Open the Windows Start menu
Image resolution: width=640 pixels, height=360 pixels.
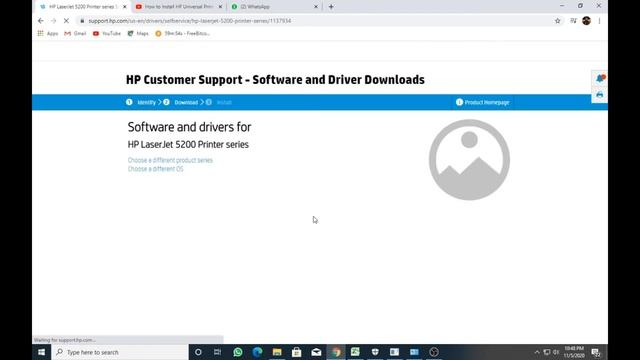(42, 352)
